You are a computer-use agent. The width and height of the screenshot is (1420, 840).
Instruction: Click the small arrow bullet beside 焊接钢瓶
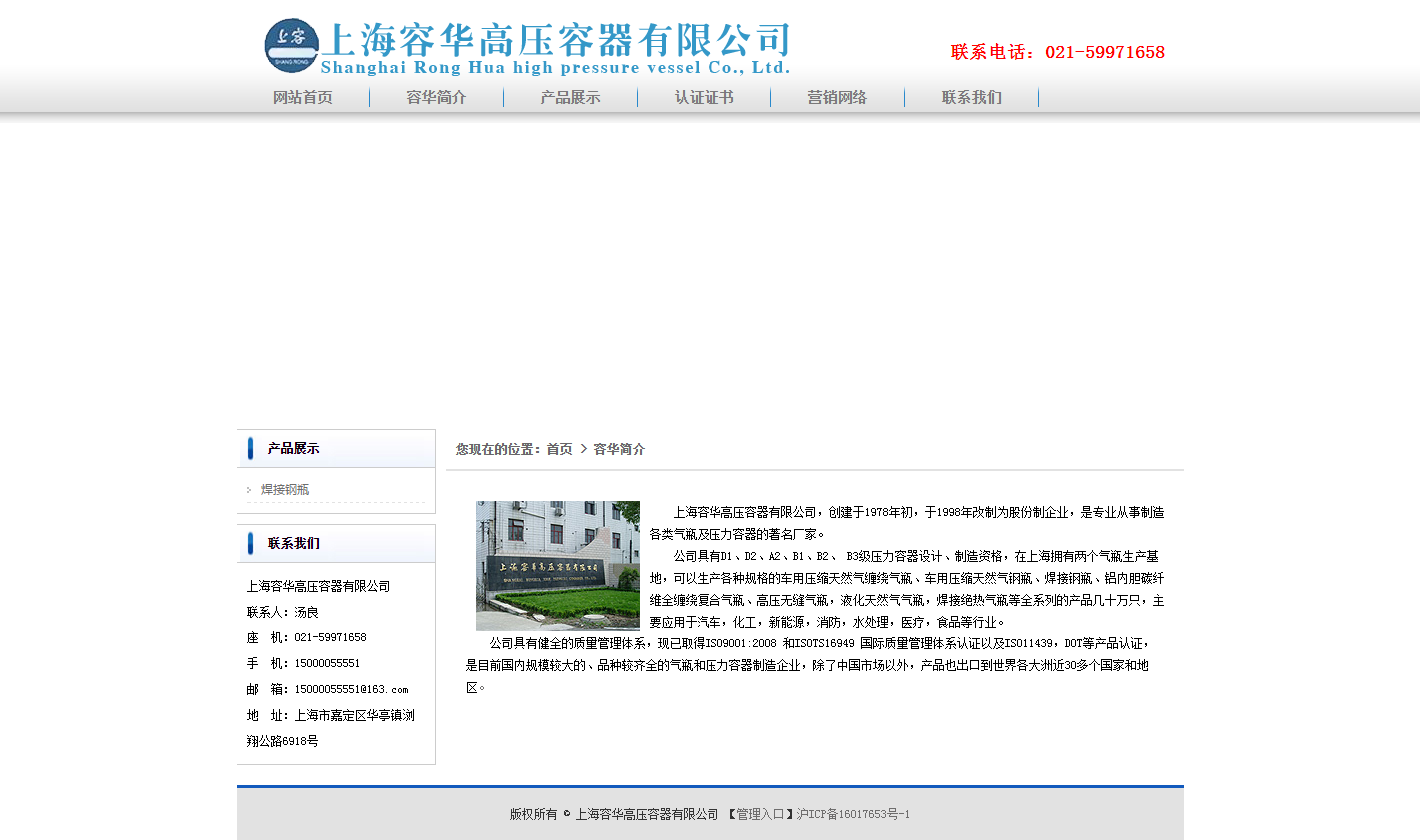(249, 490)
